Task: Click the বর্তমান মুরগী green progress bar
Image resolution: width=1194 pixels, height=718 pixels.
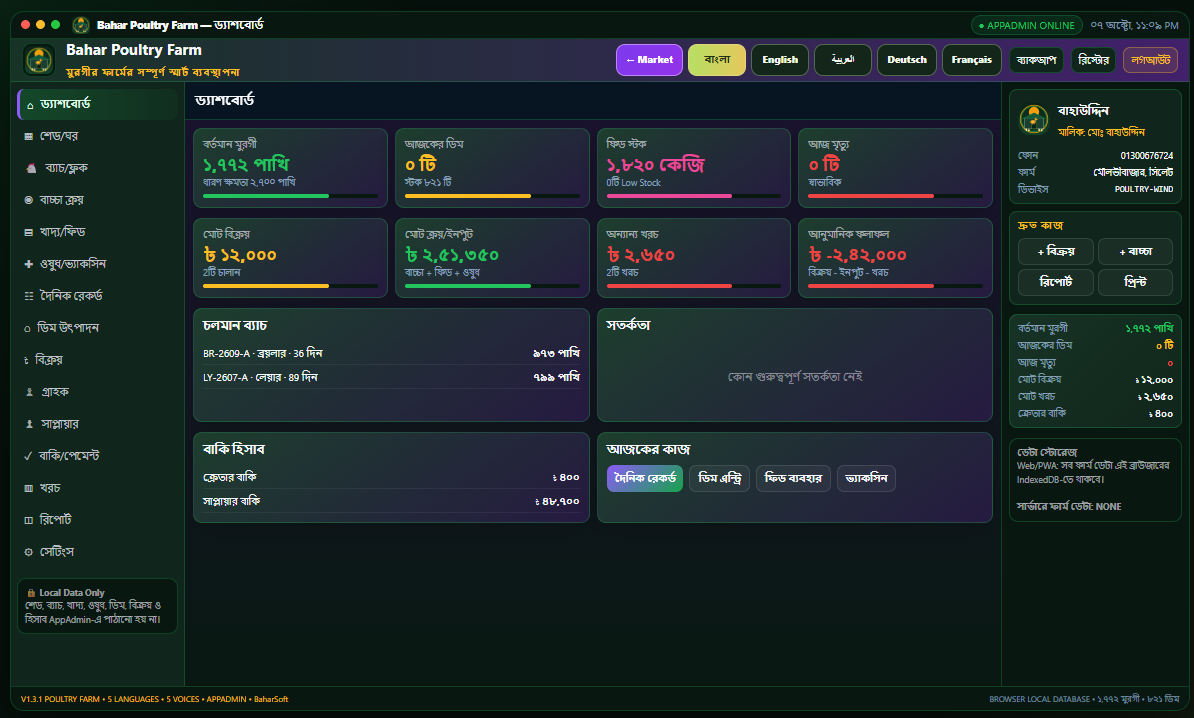Action: (266, 196)
